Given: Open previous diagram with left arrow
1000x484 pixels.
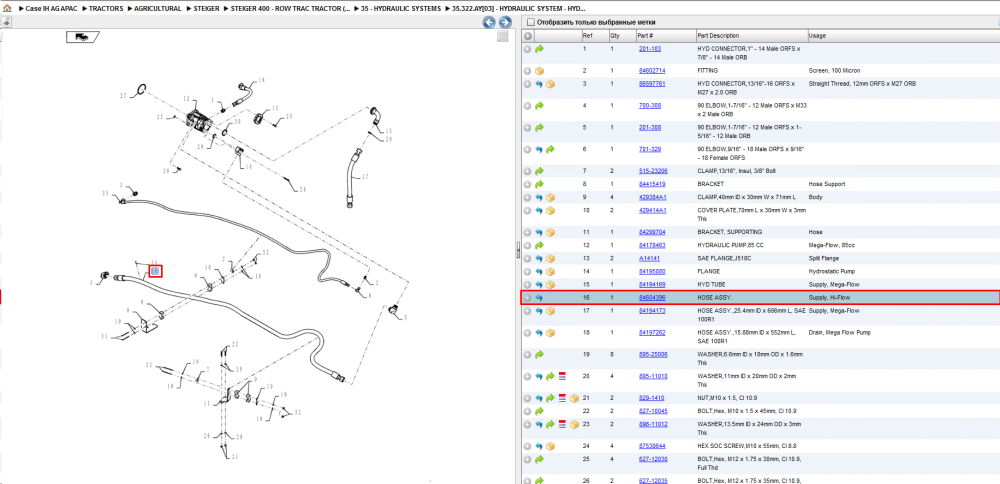Looking at the screenshot, I should (489, 22).
